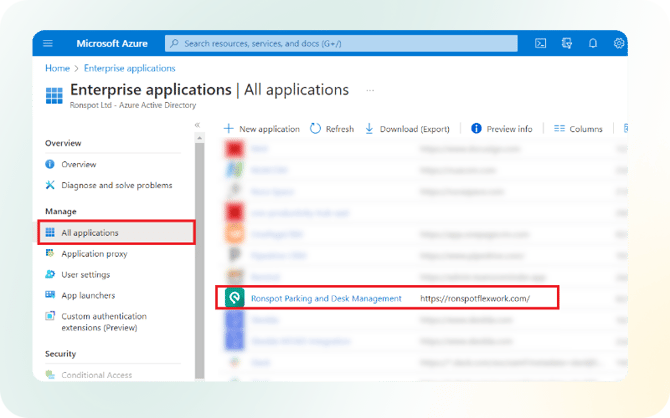Refresh the applications list
The height and width of the screenshot is (418, 670).
click(x=332, y=129)
